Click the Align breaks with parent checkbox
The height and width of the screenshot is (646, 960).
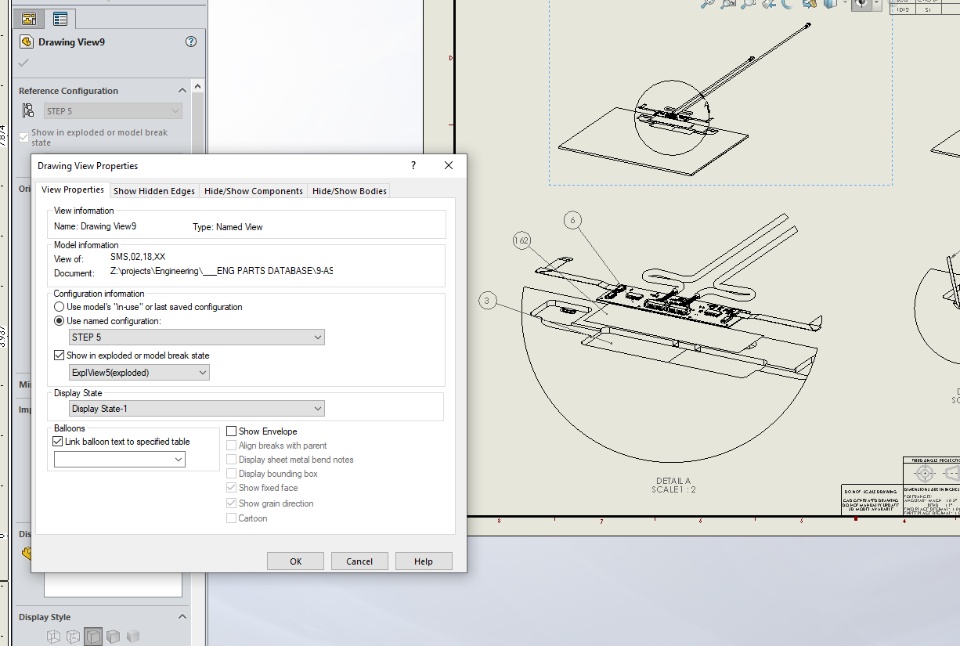coord(231,446)
